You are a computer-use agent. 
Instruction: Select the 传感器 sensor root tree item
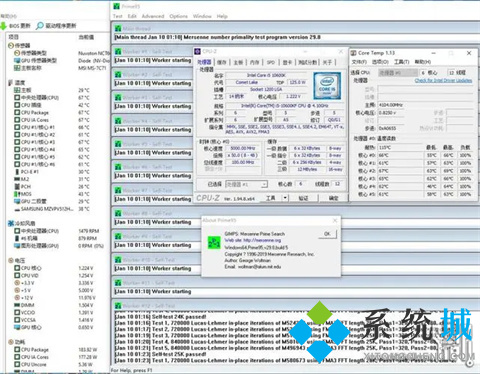(x=22, y=45)
